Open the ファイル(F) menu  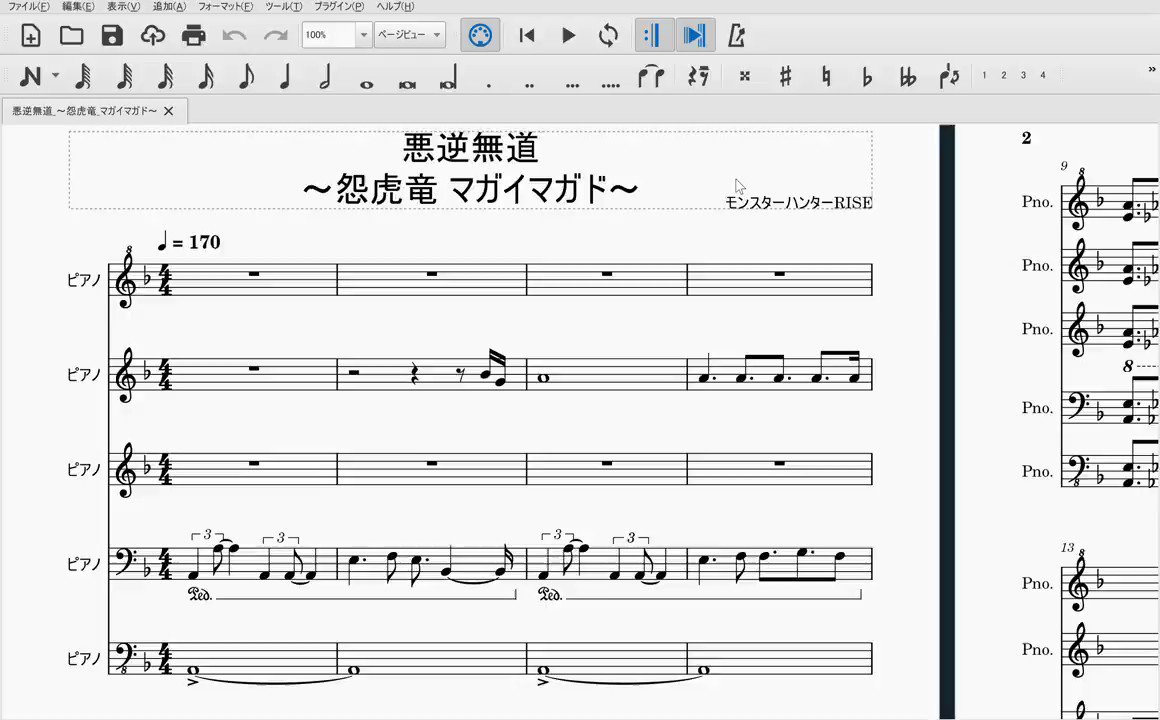coord(28,6)
